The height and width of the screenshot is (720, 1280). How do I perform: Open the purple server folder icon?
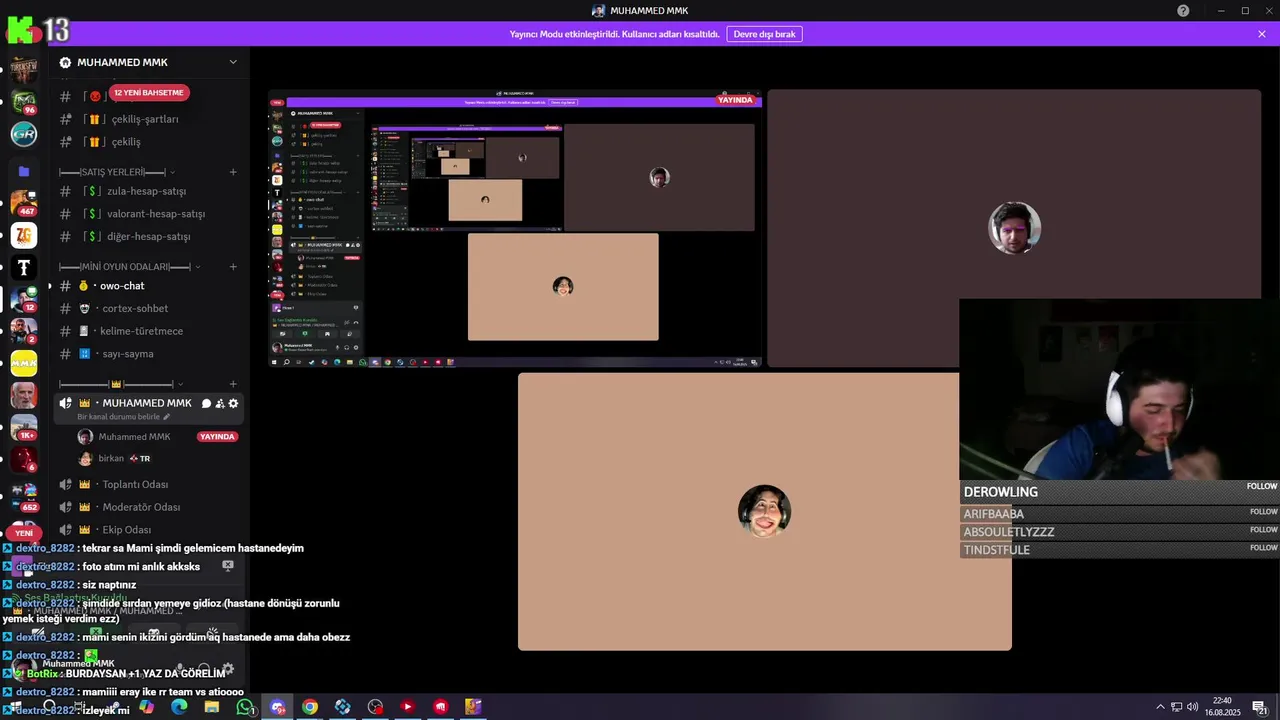click(x=24, y=171)
